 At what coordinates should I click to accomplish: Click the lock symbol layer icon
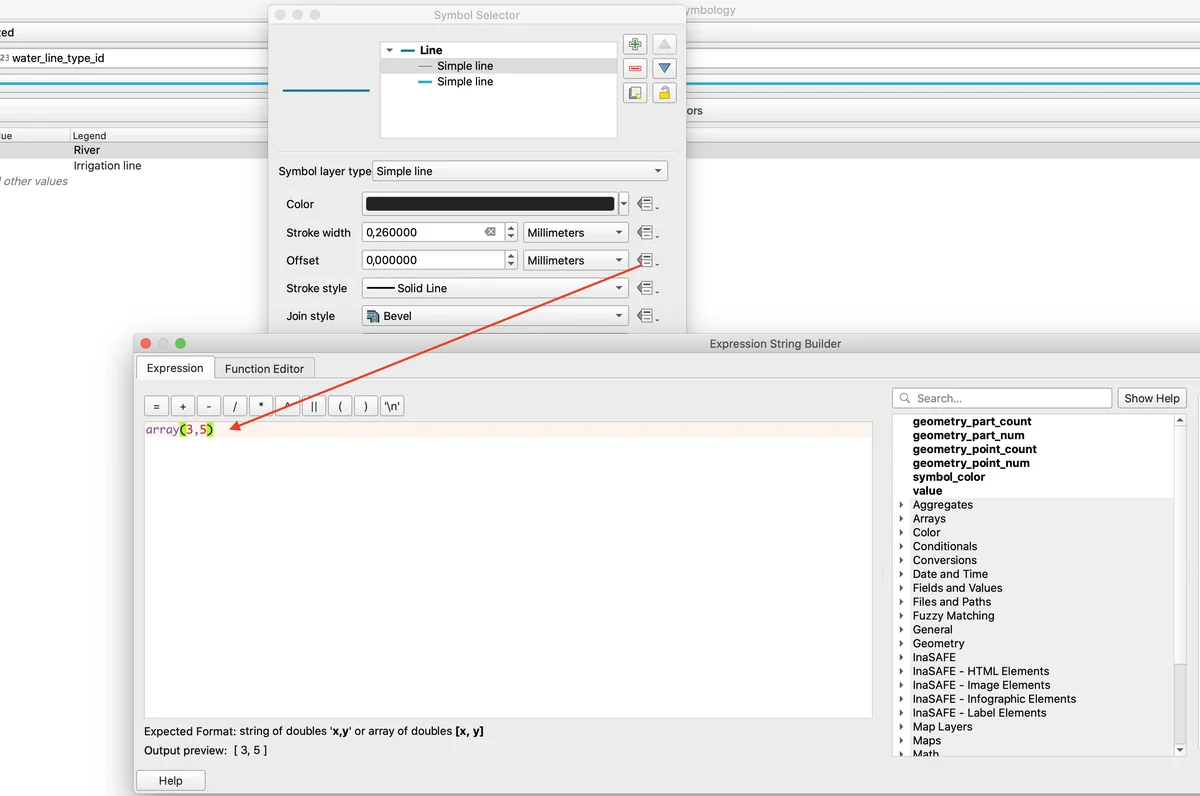pos(664,93)
